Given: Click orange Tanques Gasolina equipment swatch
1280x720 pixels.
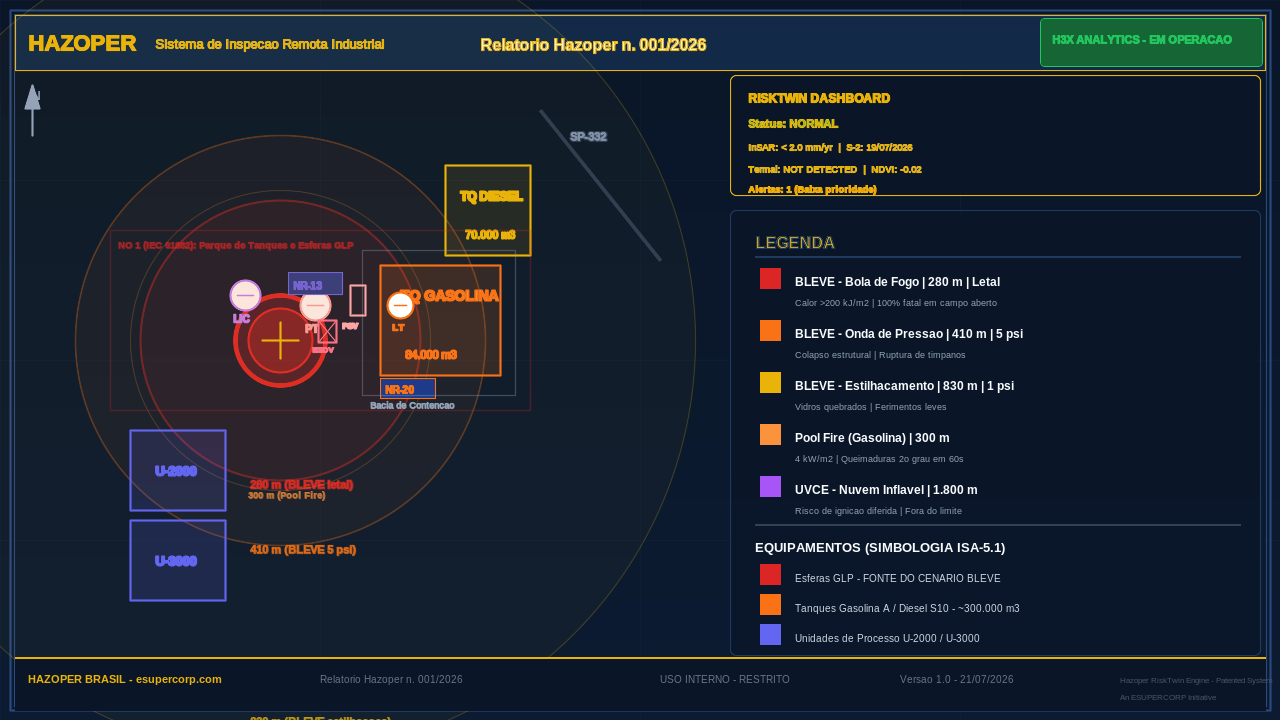Looking at the screenshot, I should pyautogui.click(x=770, y=604).
